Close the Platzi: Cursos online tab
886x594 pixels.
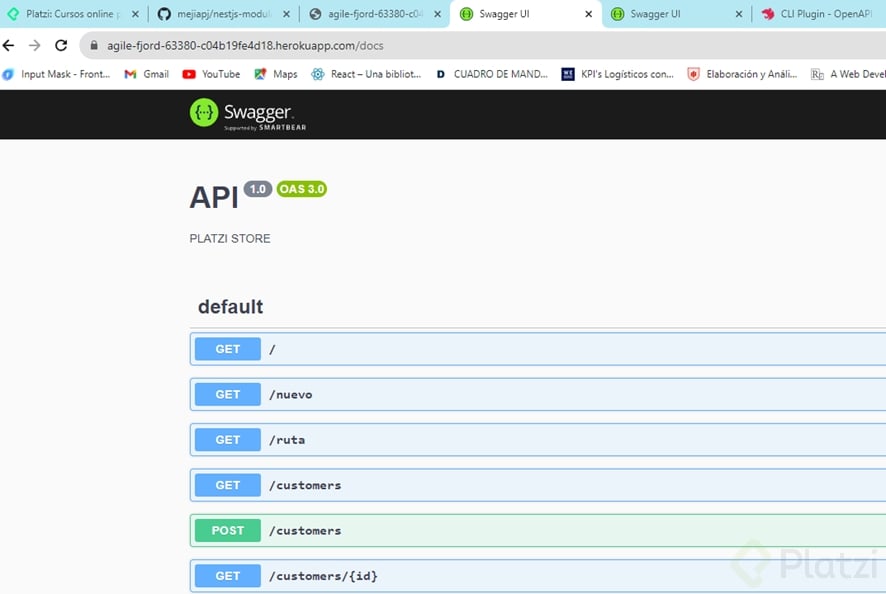(135, 14)
